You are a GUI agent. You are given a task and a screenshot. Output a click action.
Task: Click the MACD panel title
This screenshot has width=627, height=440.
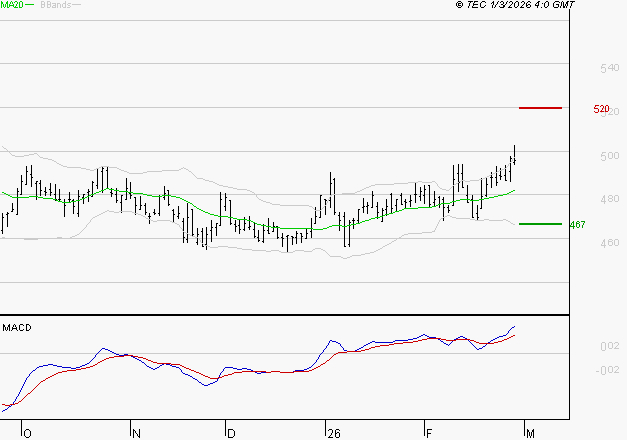point(17,328)
